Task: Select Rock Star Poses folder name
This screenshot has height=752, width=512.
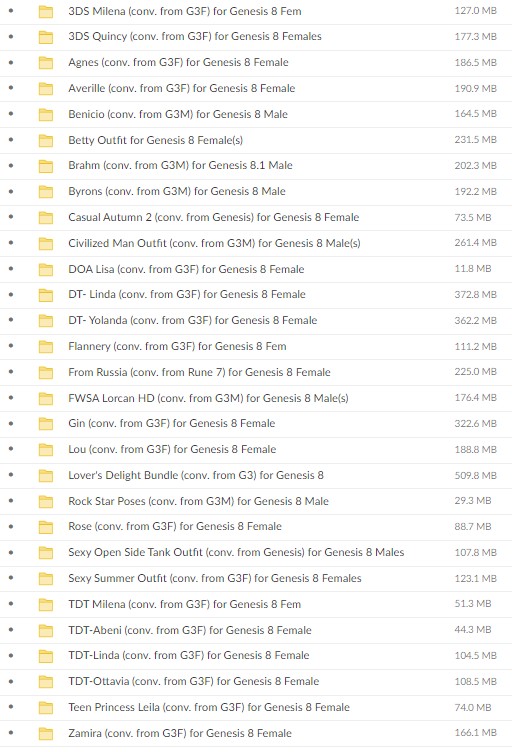Action: (x=198, y=501)
